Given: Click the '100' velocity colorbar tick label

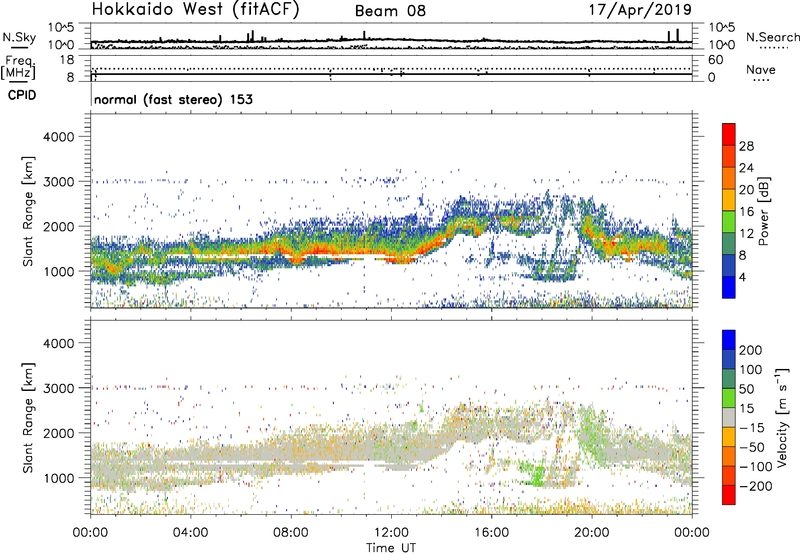Looking at the screenshot, I should pos(751,370).
